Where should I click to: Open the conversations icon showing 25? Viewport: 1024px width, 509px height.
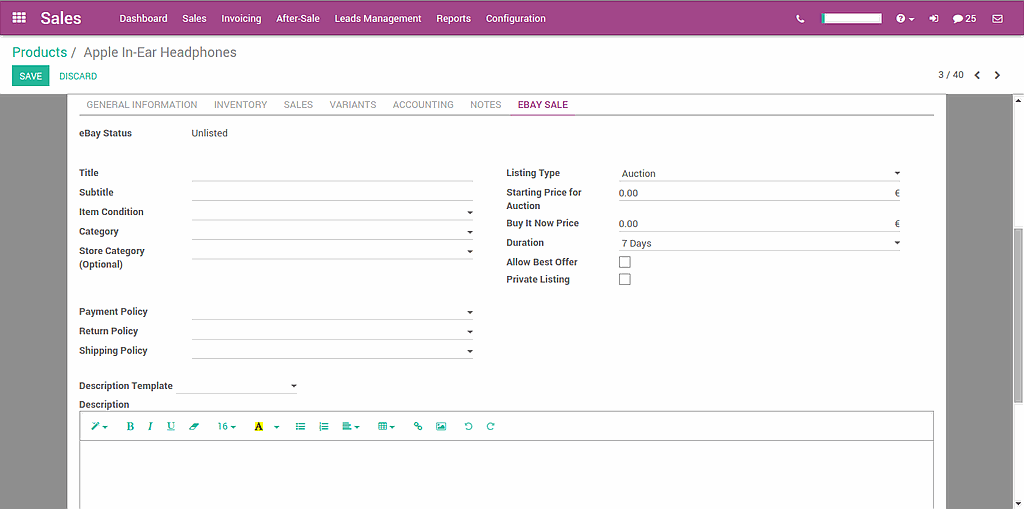point(964,19)
